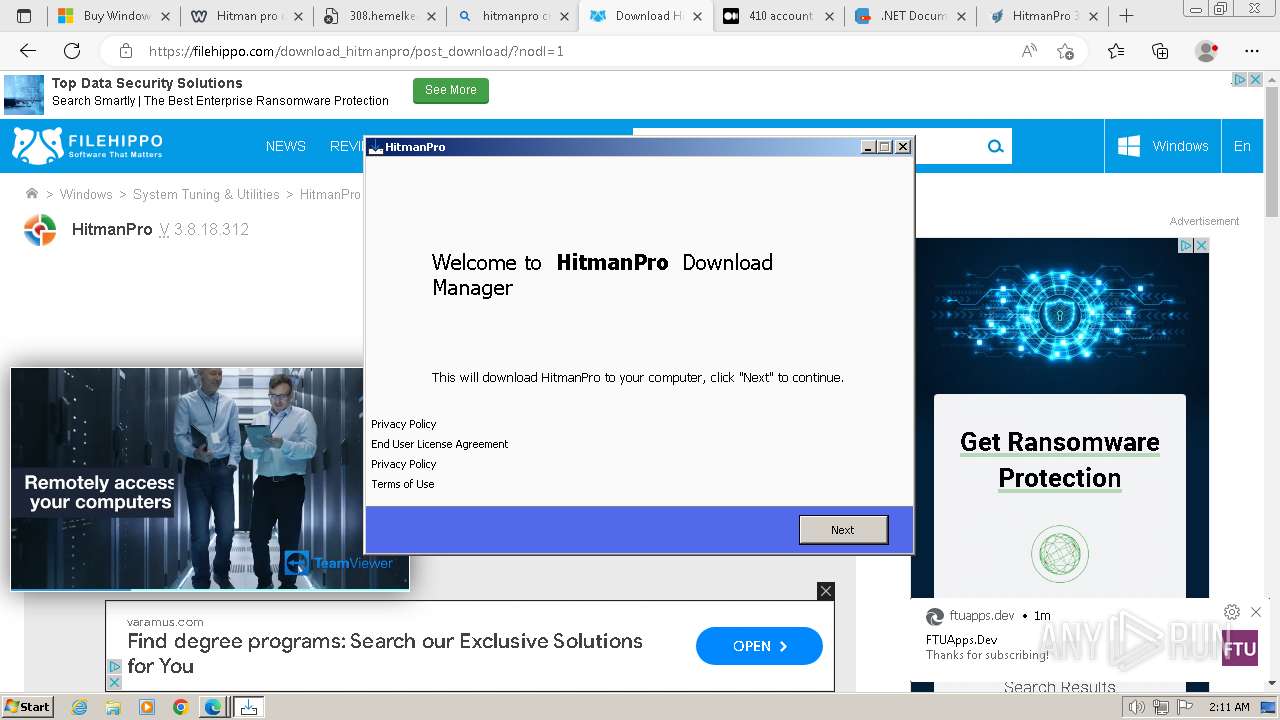
Task: Click the Edge tab actions menu icon
Action: [x=24, y=16]
